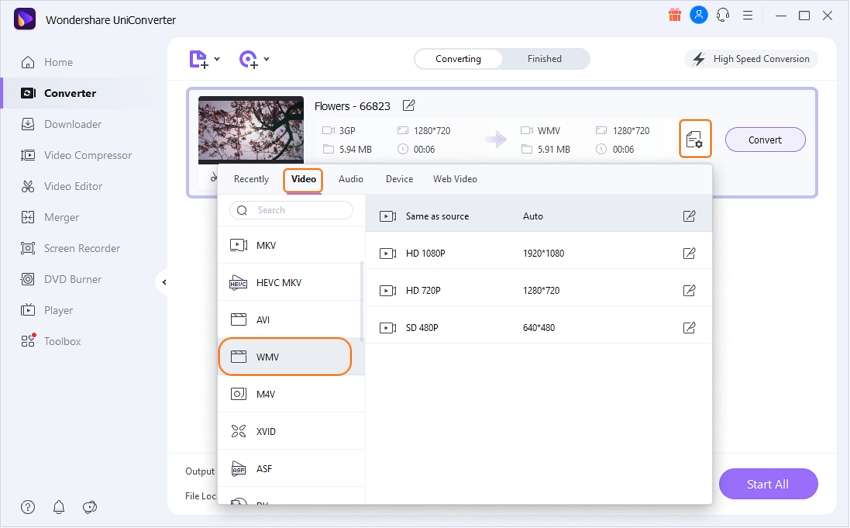The height and width of the screenshot is (528, 850).
Task: Switch to the Finished tab
Action: click(x=544, y=59)
